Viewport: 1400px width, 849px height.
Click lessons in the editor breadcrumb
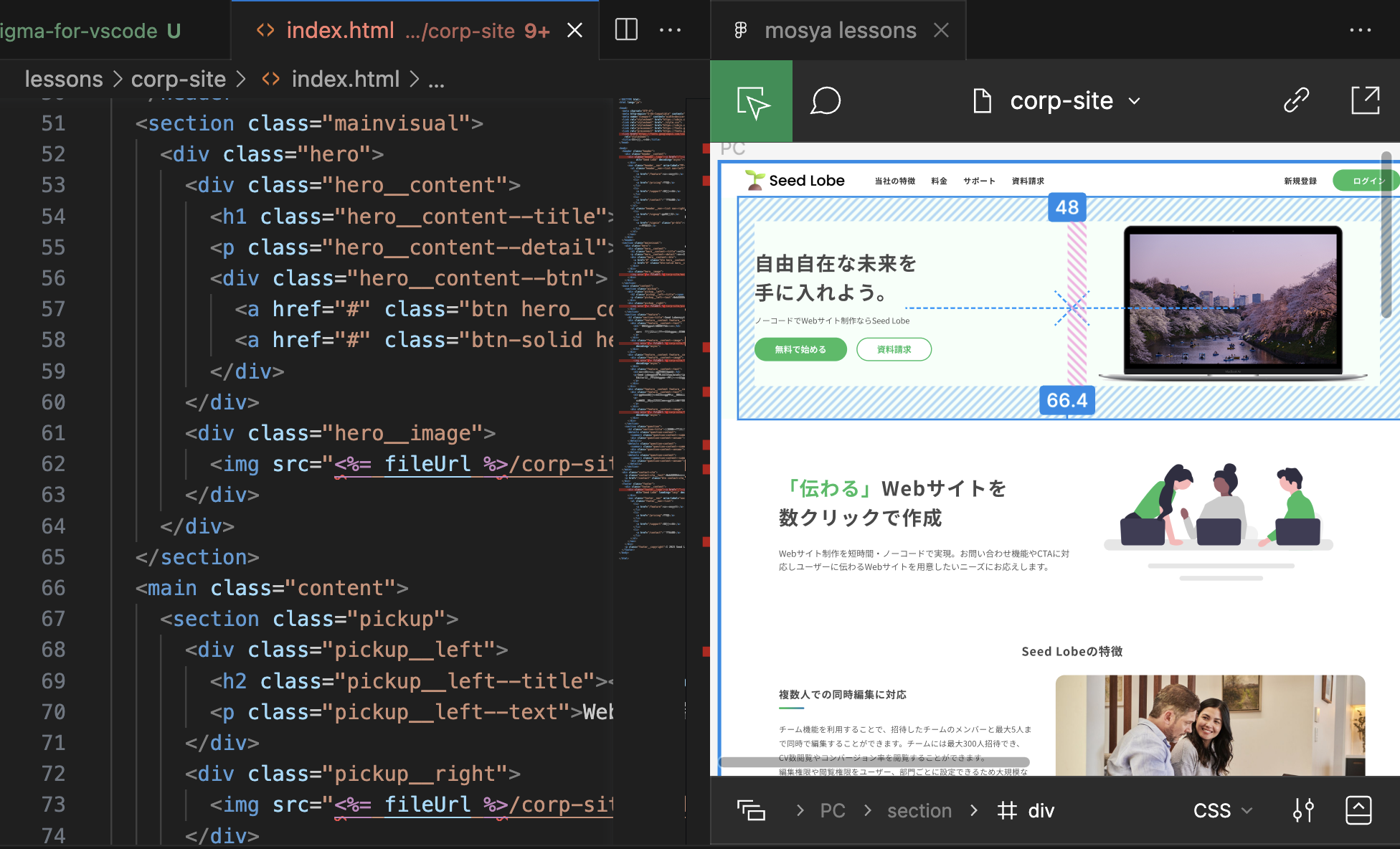tap(63, 79)
